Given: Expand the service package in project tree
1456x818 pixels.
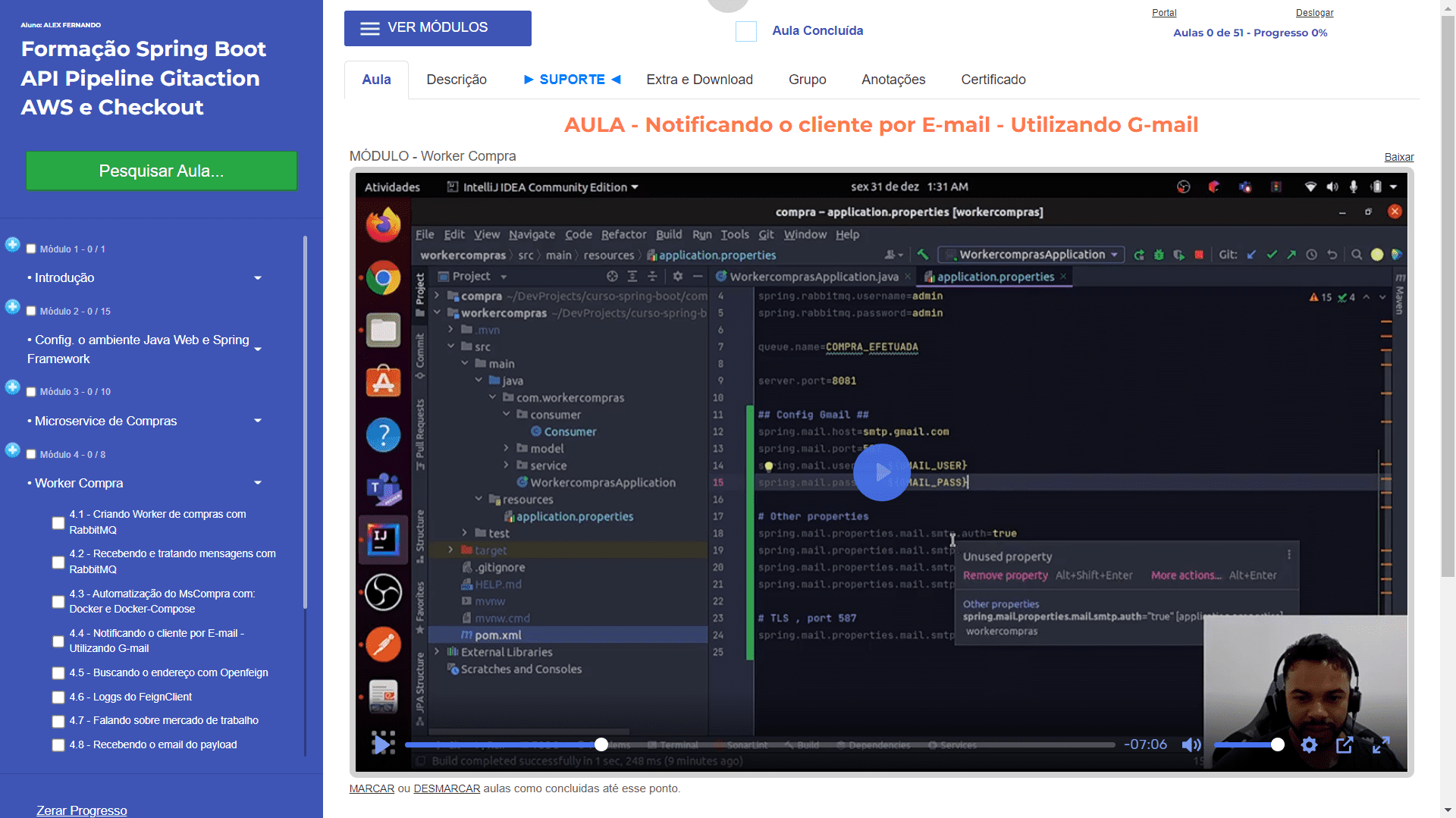Looking at the screenshot, I should [506, 465].
